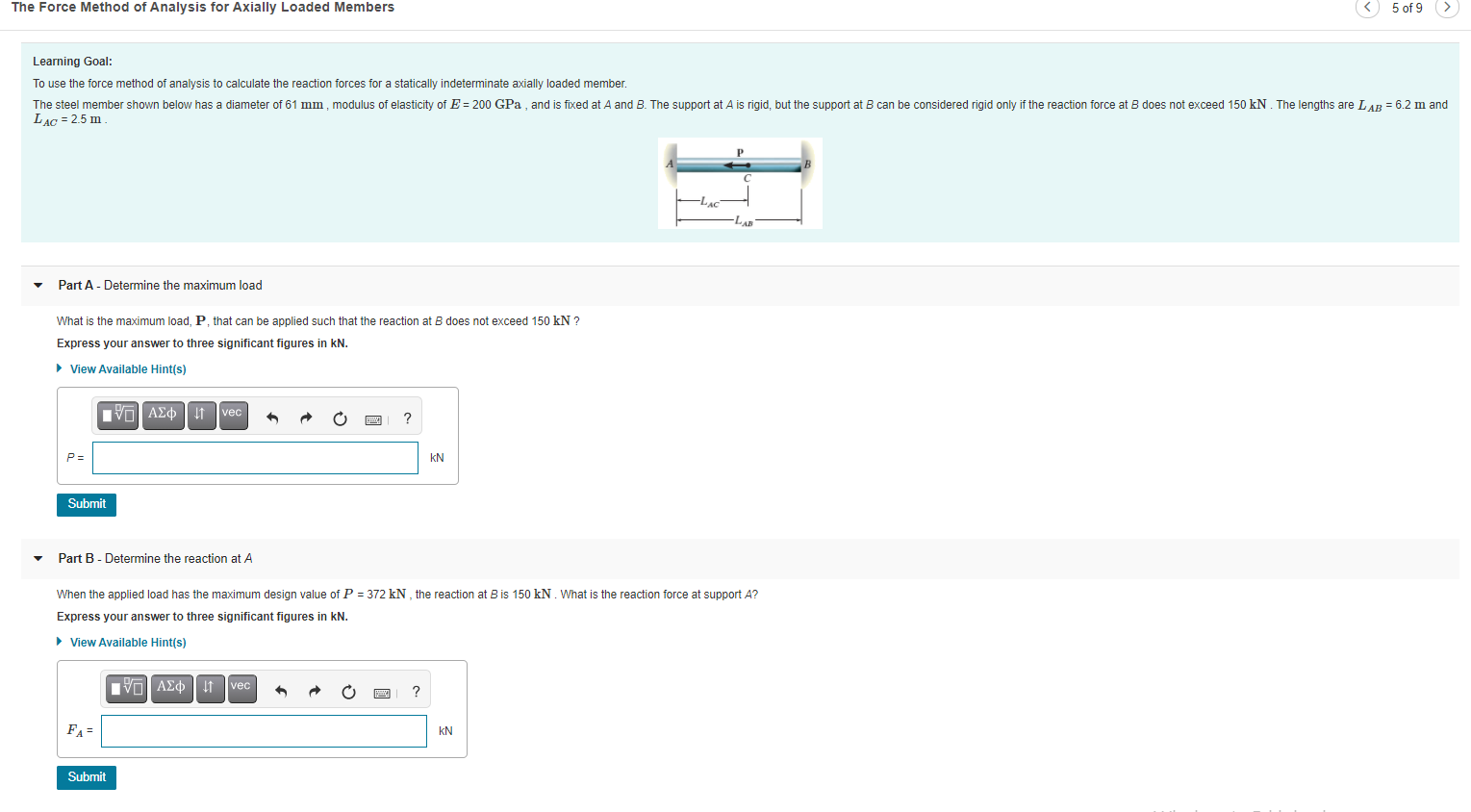Reset Part A answer field

pos(340,419)
